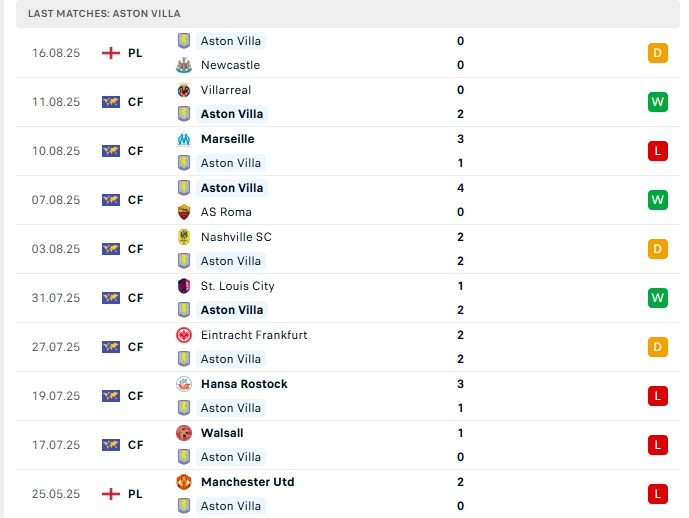Click the Nashville SC club crest icon
The height and width of the screenshot is (518, 689).
(x=184, y=237)
